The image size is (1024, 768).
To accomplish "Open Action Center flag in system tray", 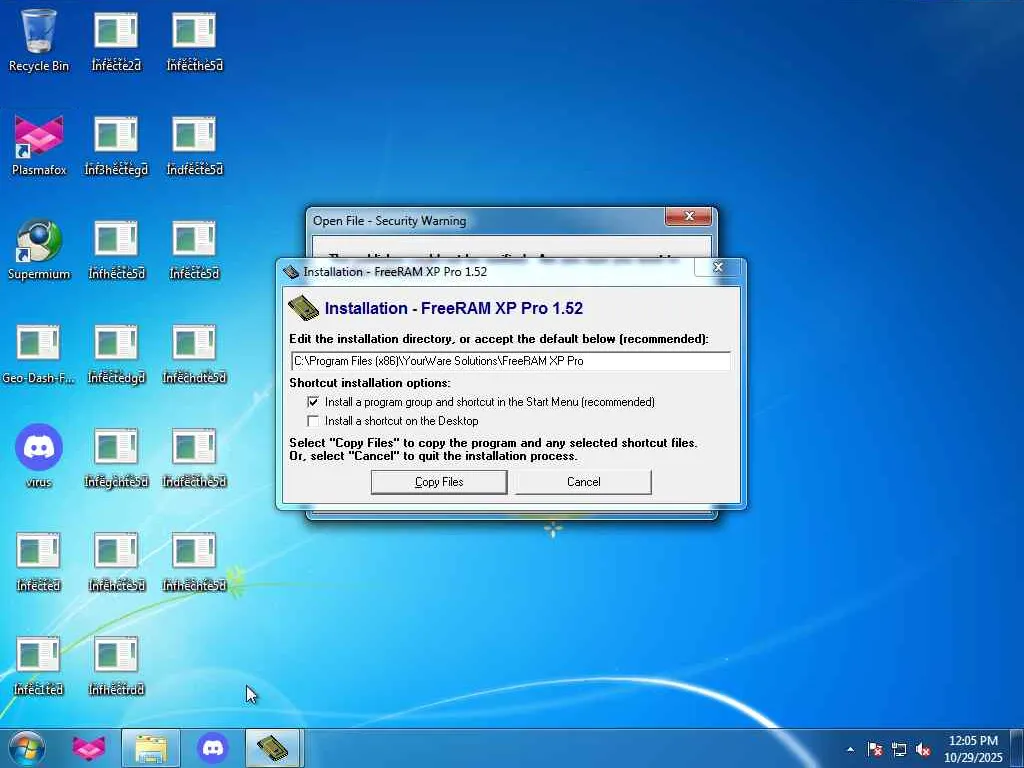I will pos(875,749).
